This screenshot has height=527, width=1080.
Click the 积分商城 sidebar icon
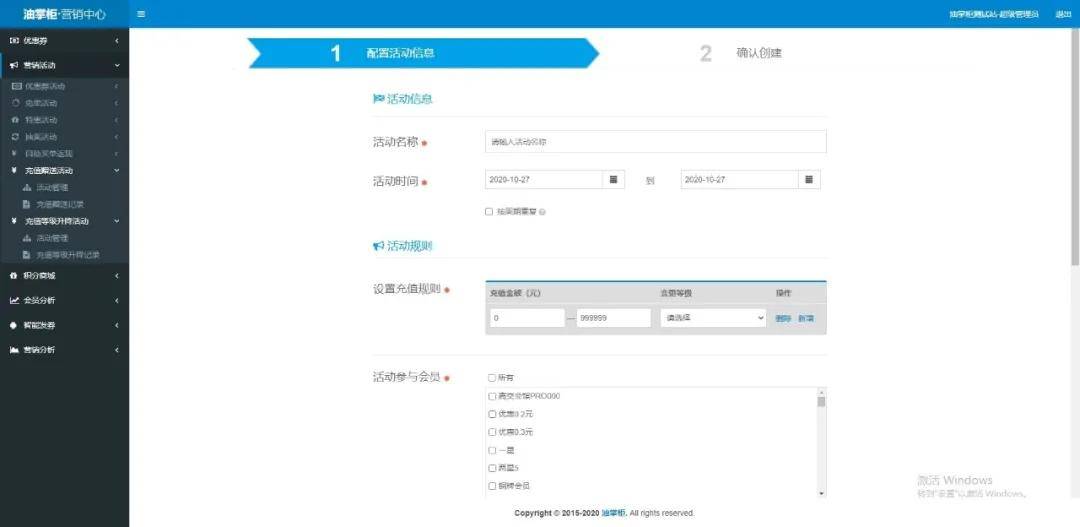tap(14, 275)
